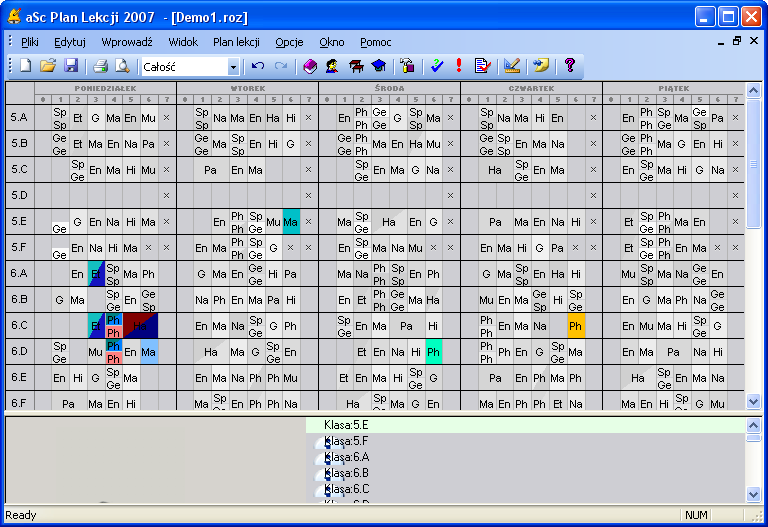This screenshot has height=527, width=768.
Task: Click the WTOREK day header
Action: [247, 89]
